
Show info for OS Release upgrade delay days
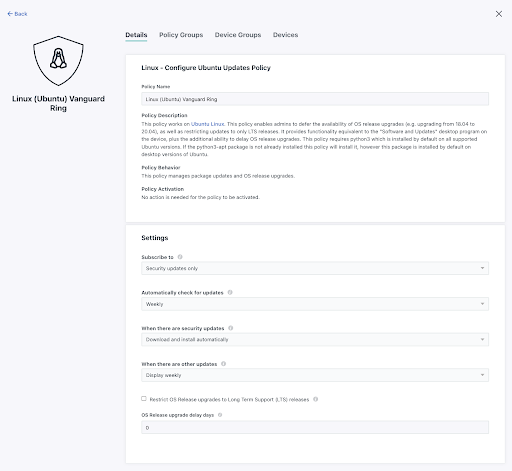click(220, 415)
